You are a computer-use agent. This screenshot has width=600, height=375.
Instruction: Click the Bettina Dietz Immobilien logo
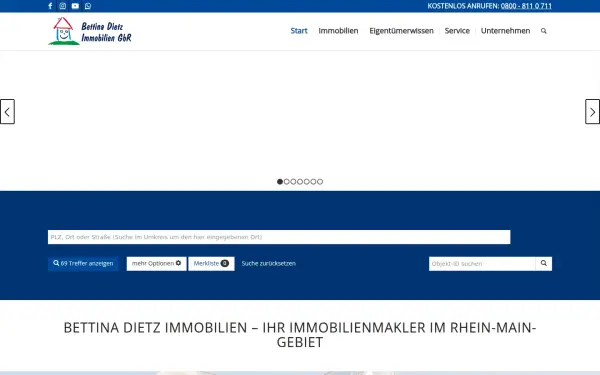click(90, 31)
